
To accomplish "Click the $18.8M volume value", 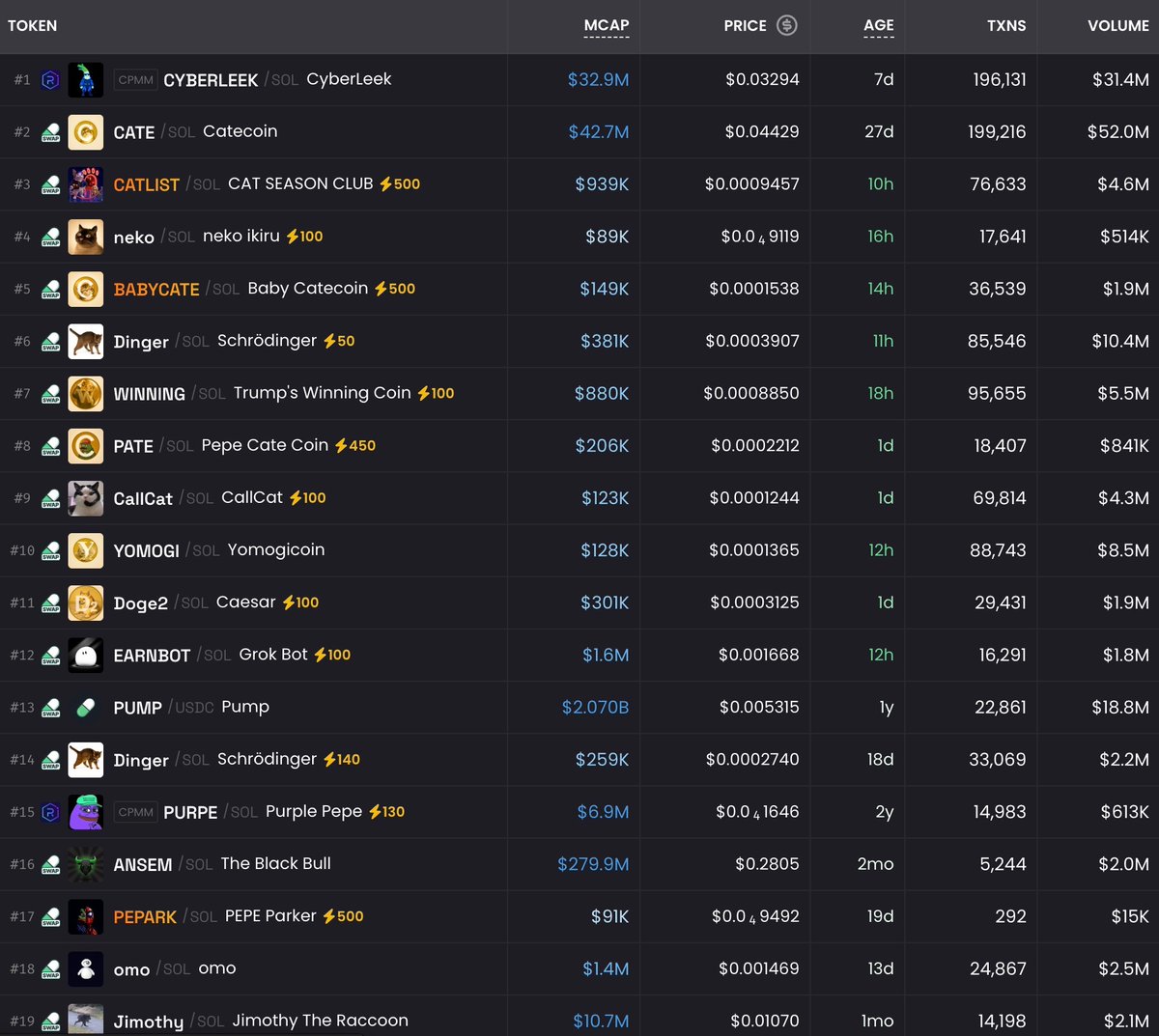I will (1120, 707).
